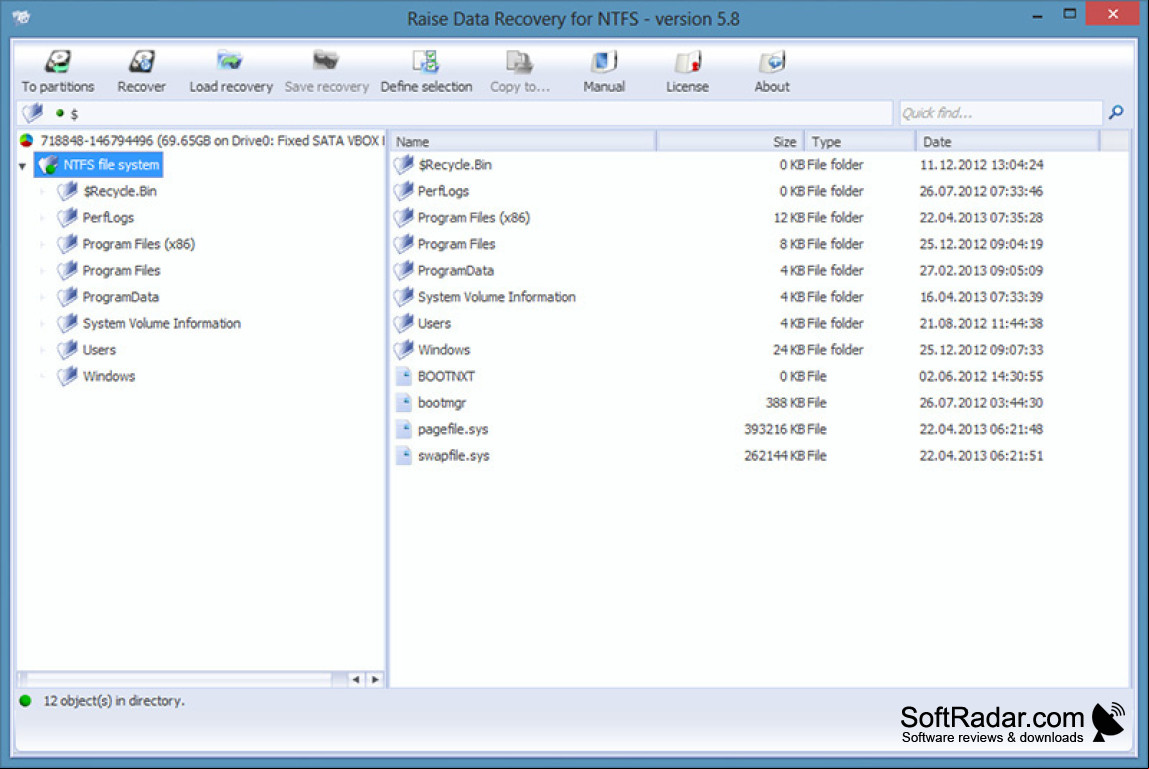Click the tree pane right scroll arrow
The height and width of the screenshot is (769, 1149).
coord(375,680)
